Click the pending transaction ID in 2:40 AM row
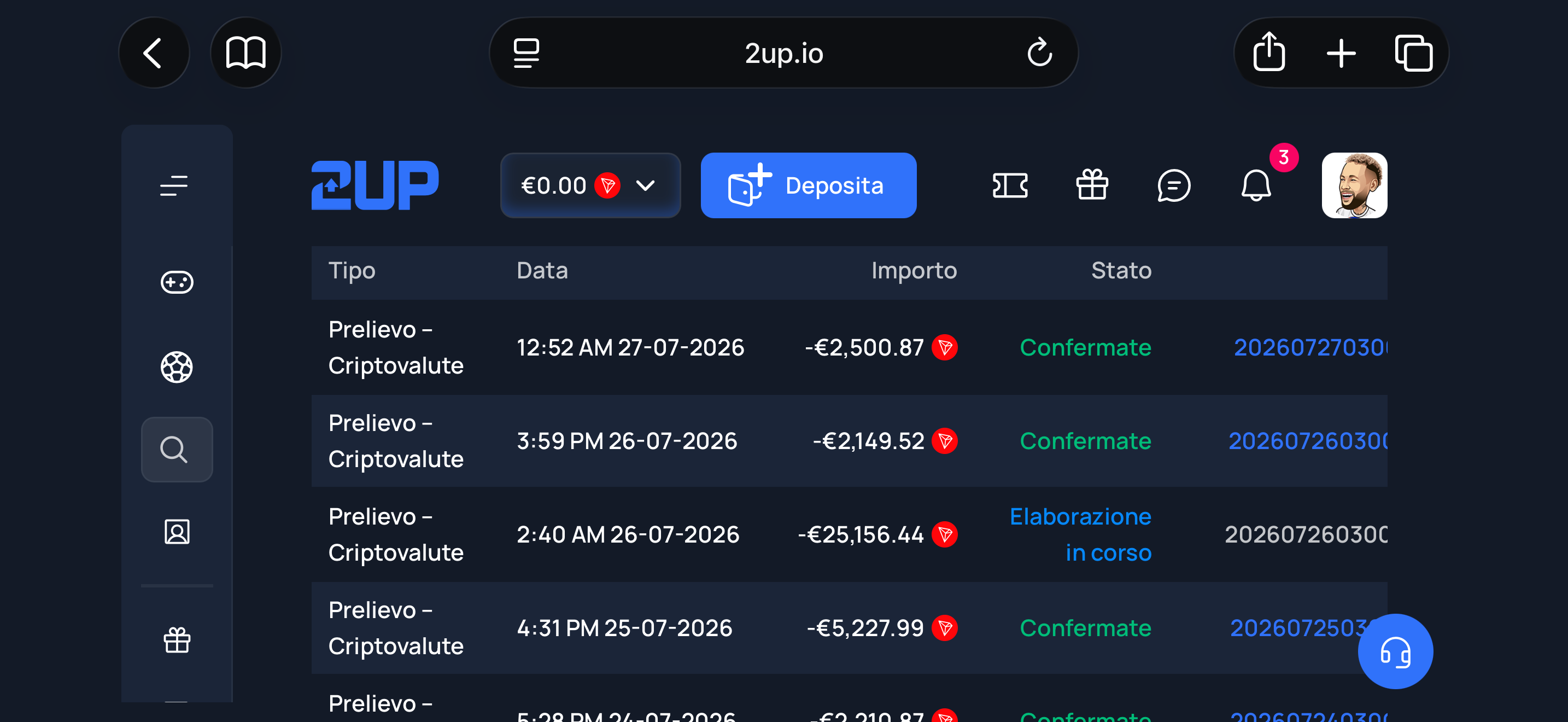Screen dimensions: 1568x722 tap(1306, 534)
